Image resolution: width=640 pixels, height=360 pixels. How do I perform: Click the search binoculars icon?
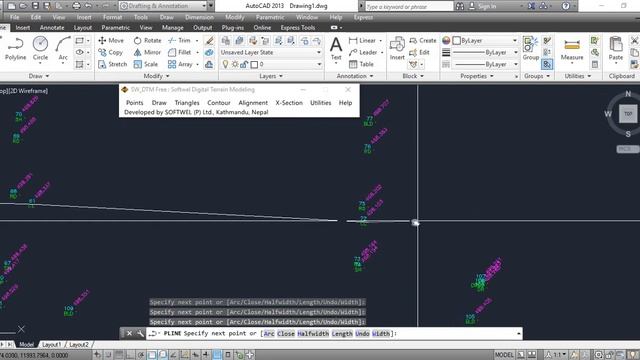460,6
